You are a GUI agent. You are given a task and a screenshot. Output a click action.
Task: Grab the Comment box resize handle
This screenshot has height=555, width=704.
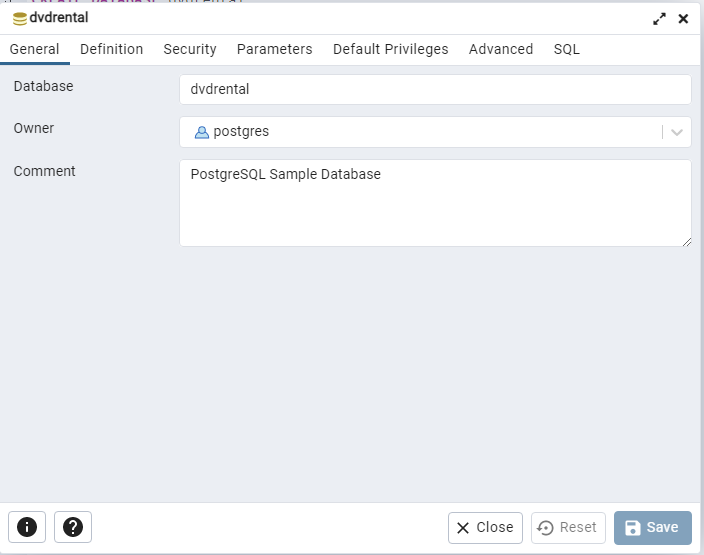pos(687,242)
